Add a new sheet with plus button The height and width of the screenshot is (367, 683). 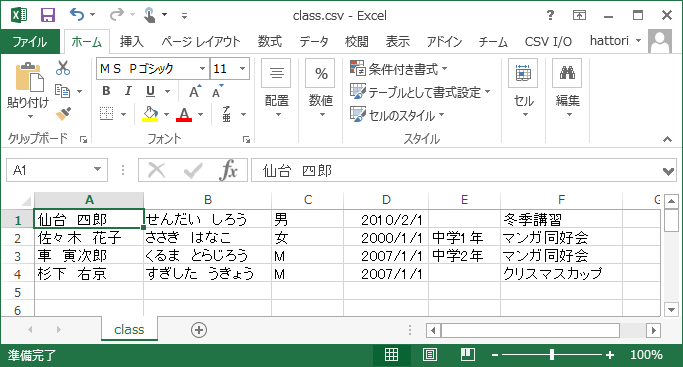pos(199,330)
